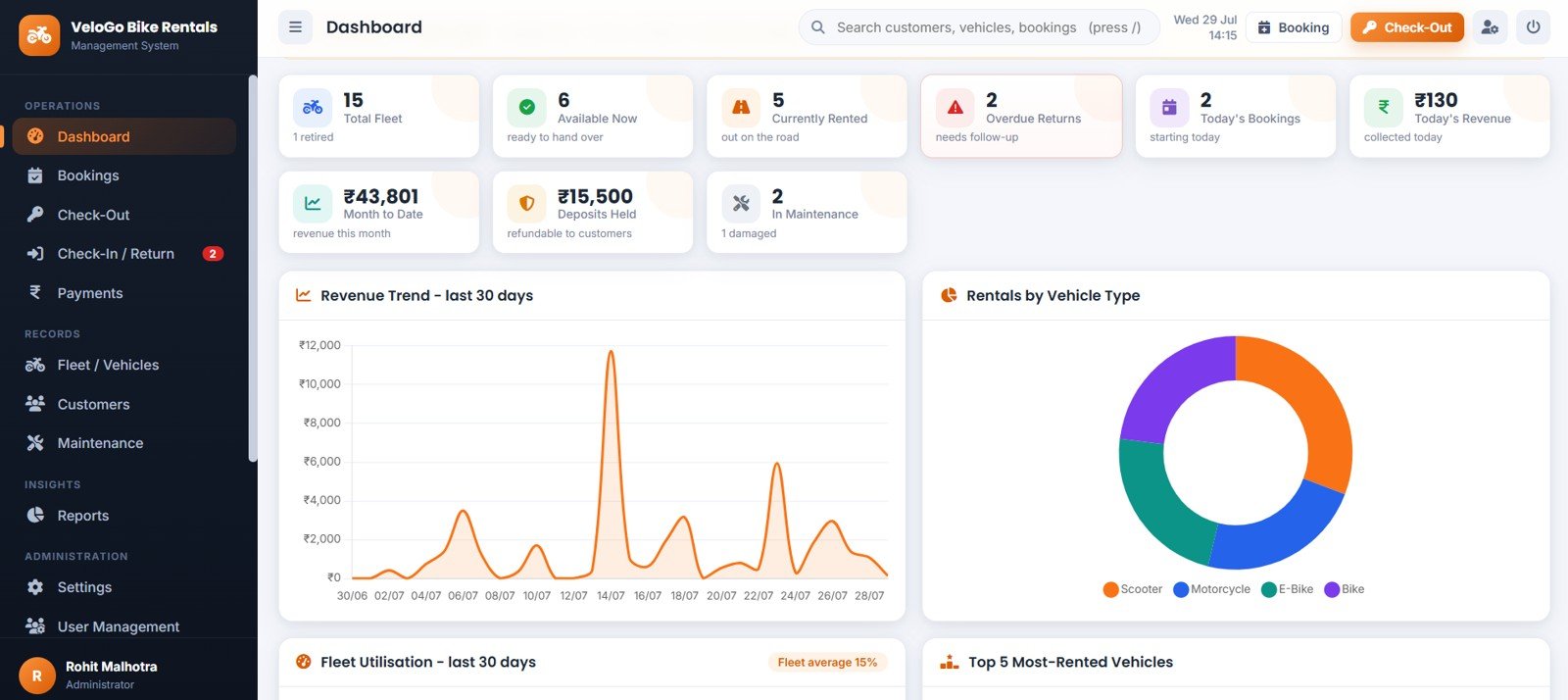Click the sidebar vertical scrollbar

click(x=253, y=268)
